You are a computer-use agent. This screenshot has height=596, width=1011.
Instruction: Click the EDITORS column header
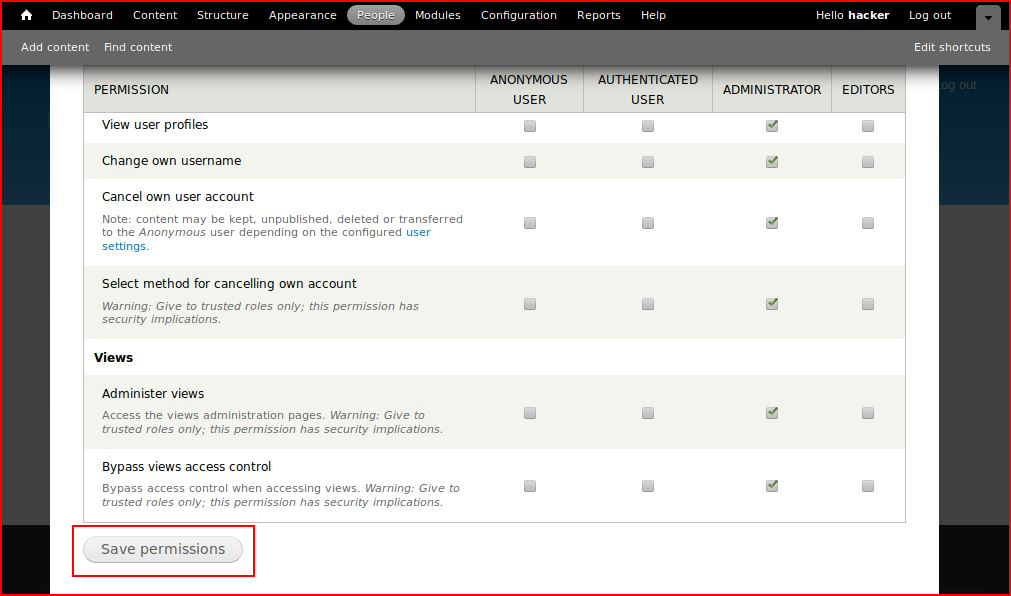click(x=868, y=90)
